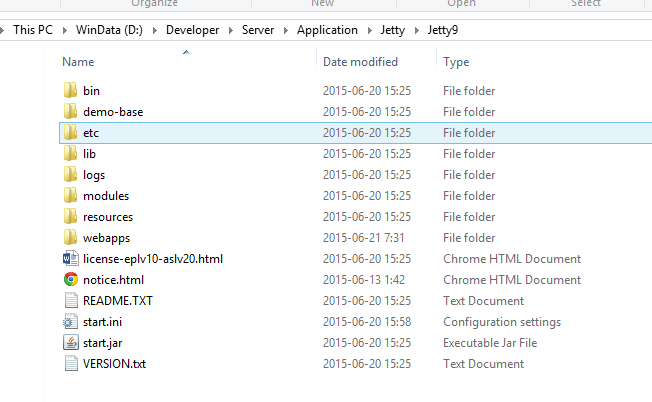Screen dimensions: 652x402
Task: Select file start.jar by name
Action: 103,343
